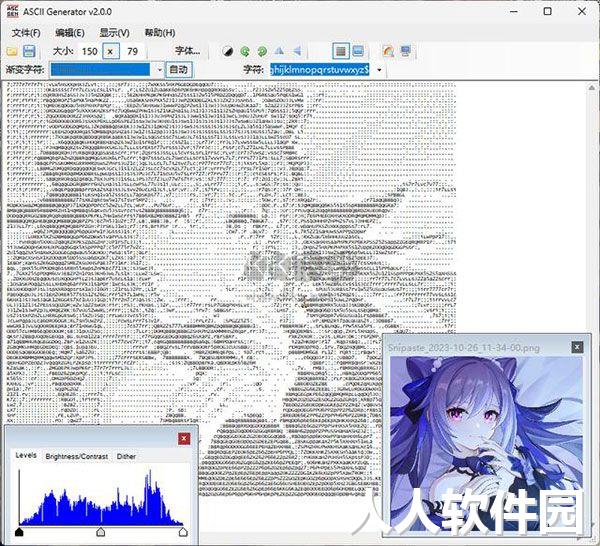Open the 显示(V) menu
The width and height of the screenshot is (600, 546).
pyautogui.click(x=114, y=33)
